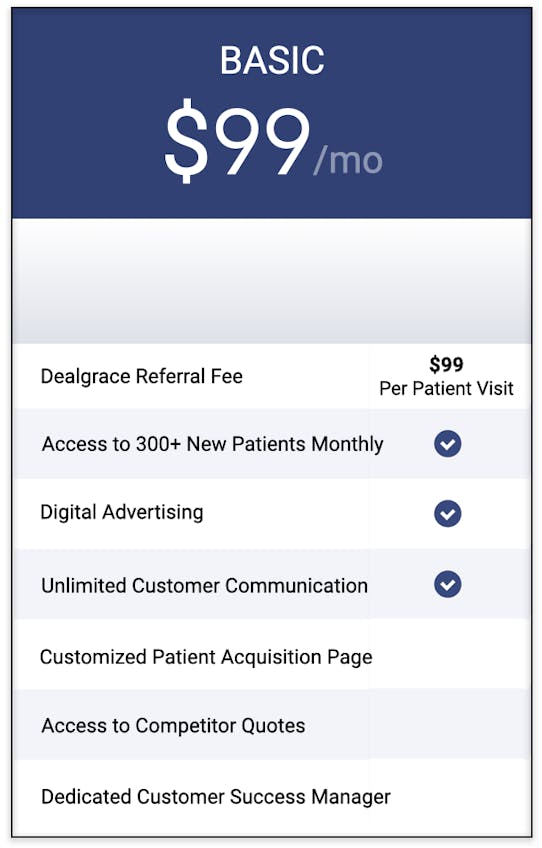Click the $99 monthly price text

(238, 141)
